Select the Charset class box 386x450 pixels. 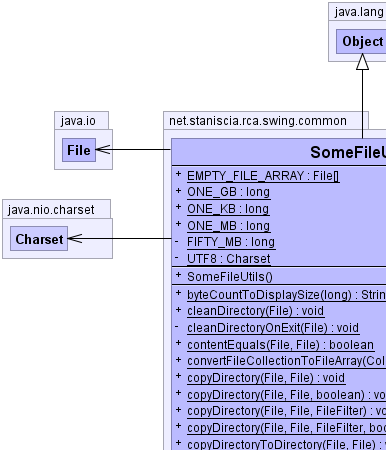[39, 239]
